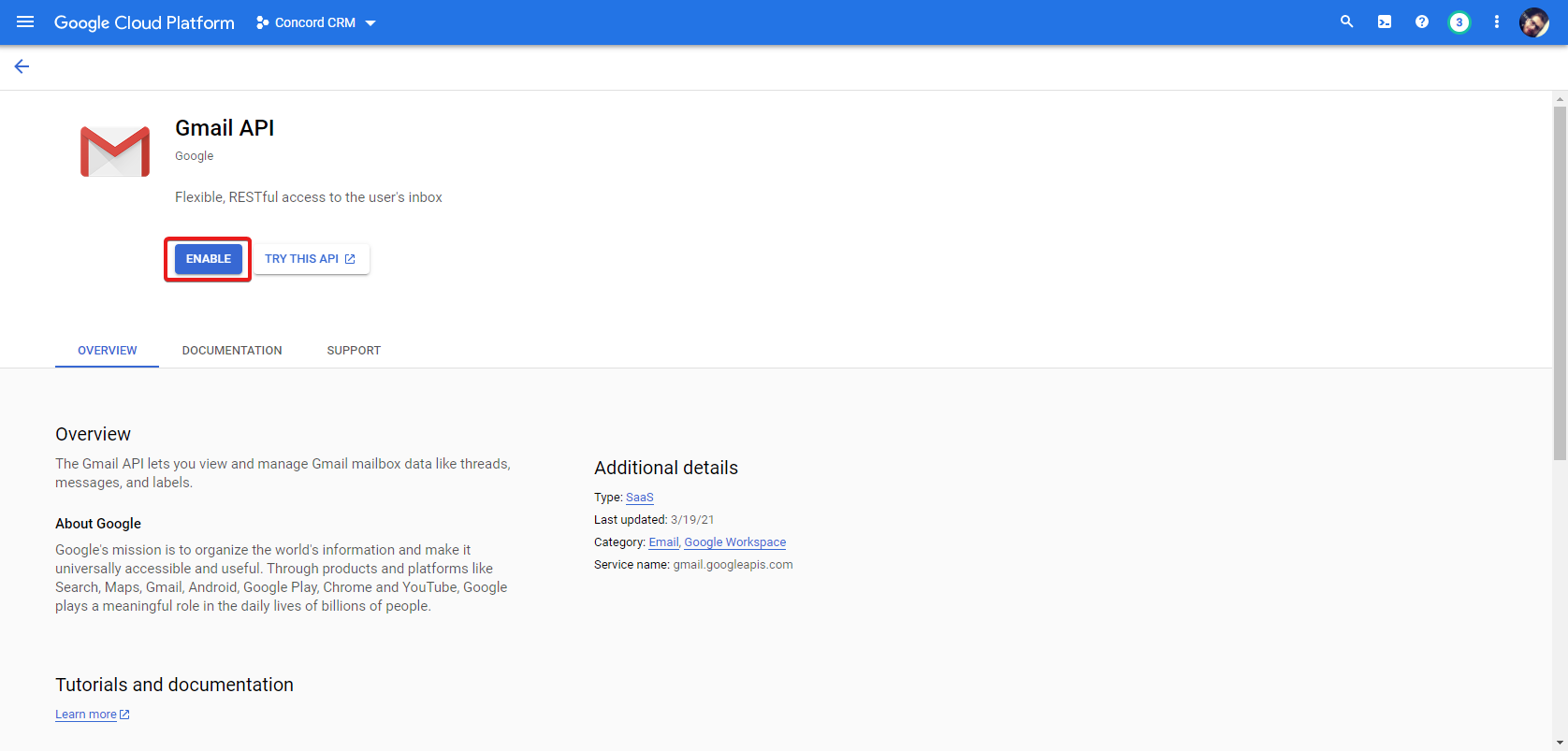Open the Email category link
This screenshot has height=751, width=1568.
tap(663, 542)
